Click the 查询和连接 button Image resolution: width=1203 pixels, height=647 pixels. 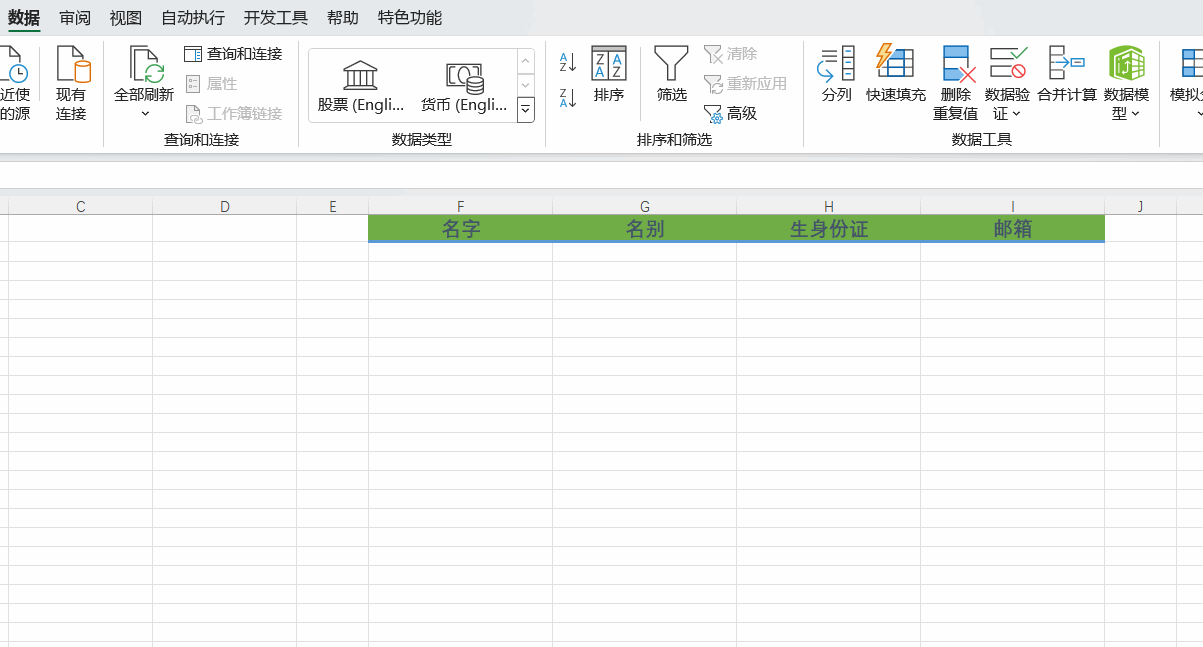[234, 54]
